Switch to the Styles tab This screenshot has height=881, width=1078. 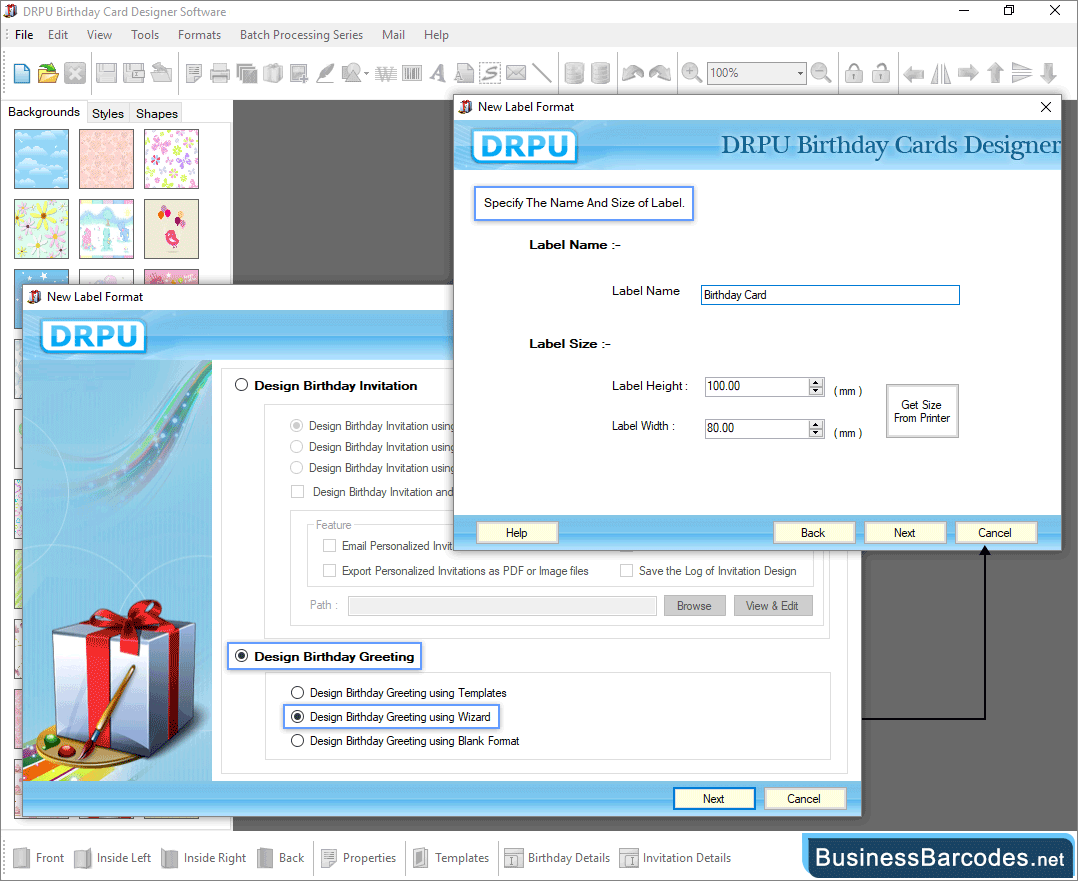pos(108,113)
